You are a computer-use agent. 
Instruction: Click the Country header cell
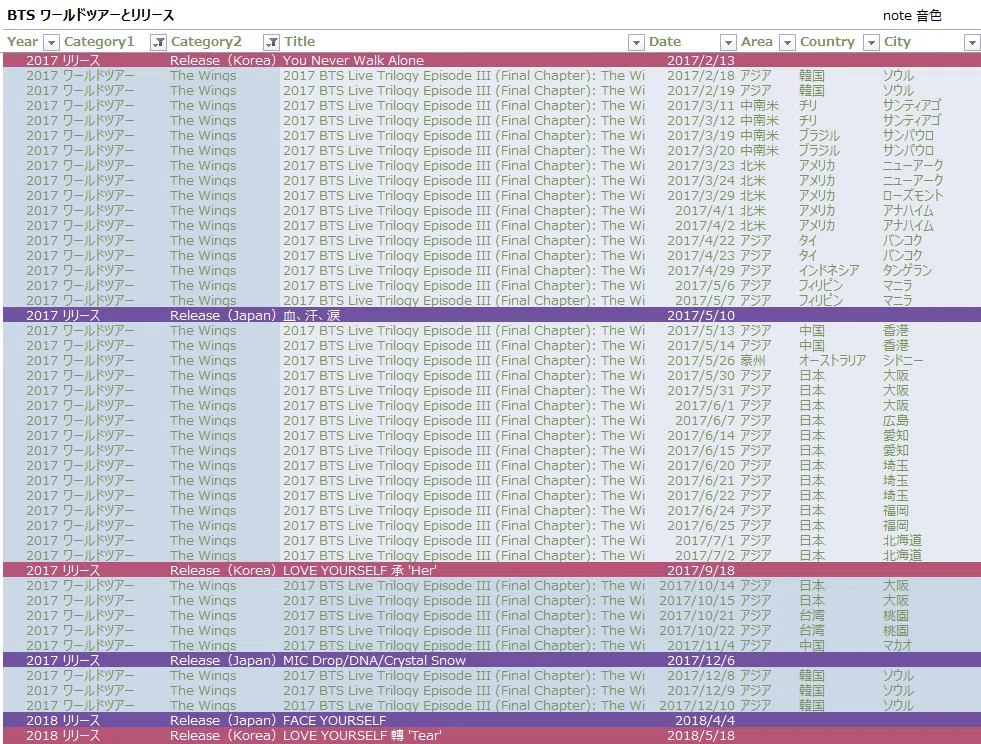(x=827, y=42)
